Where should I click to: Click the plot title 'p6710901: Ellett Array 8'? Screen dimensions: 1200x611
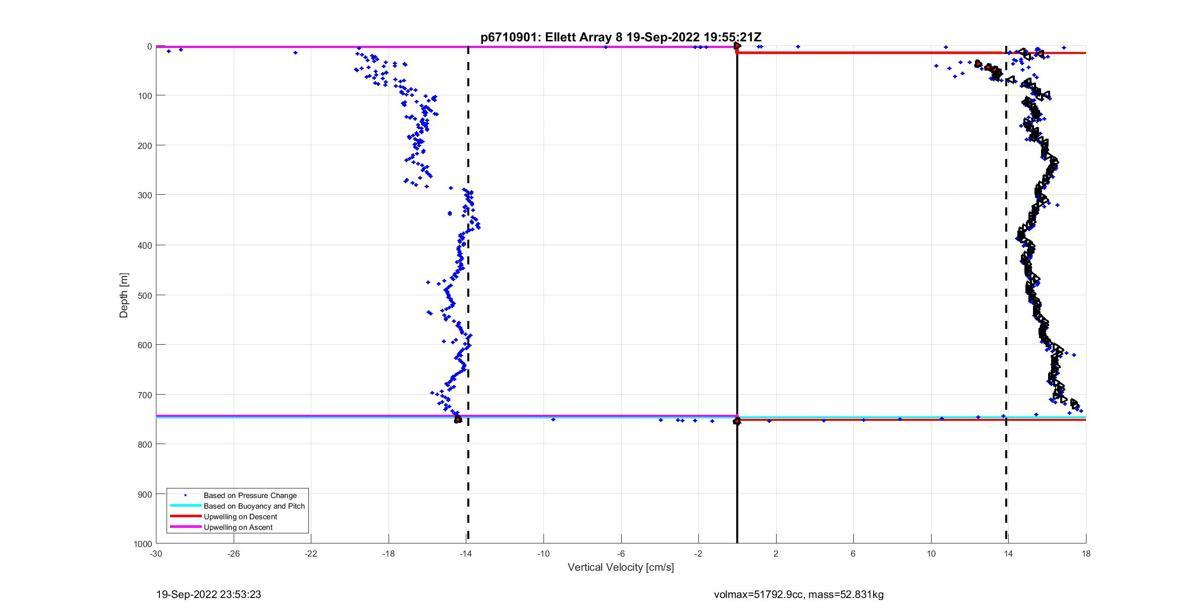(x=551, y=37)
